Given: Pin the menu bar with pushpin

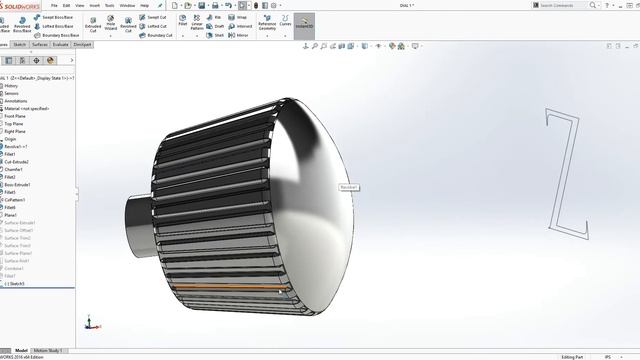Looking at the screenshot, I should coord(160,6).
